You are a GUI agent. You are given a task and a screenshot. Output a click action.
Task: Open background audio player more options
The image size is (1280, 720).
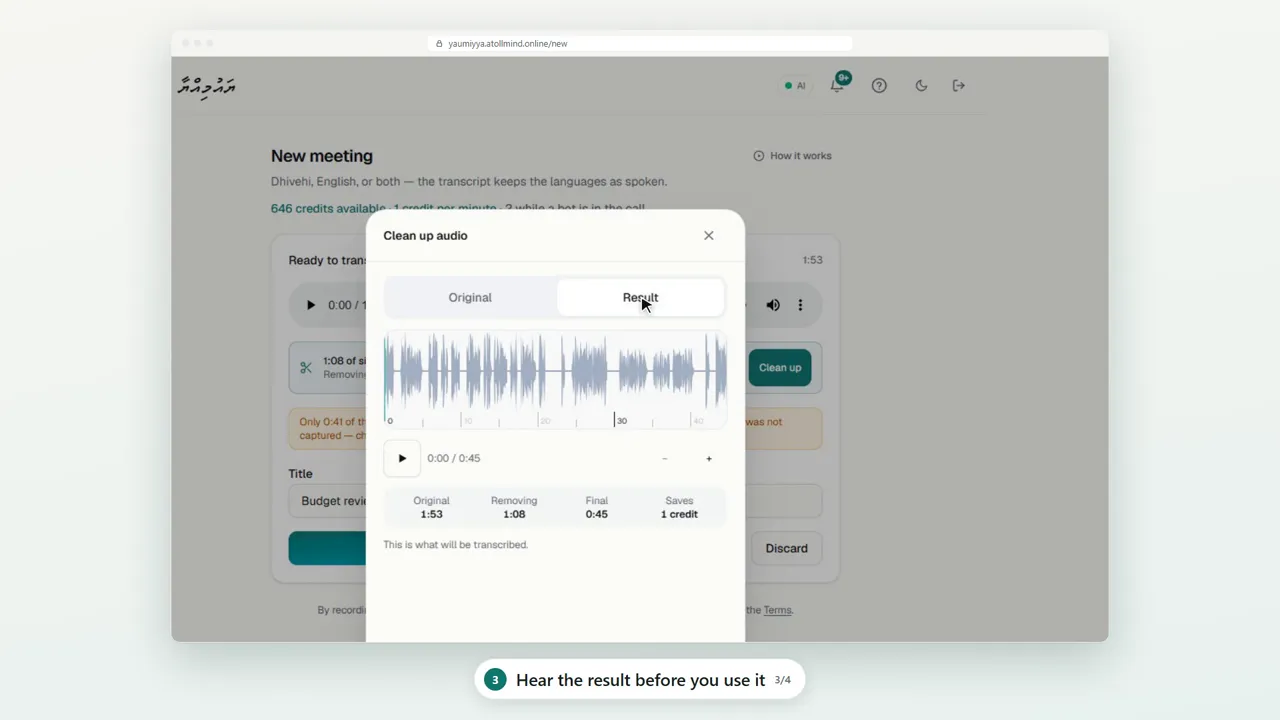[800, 305]
